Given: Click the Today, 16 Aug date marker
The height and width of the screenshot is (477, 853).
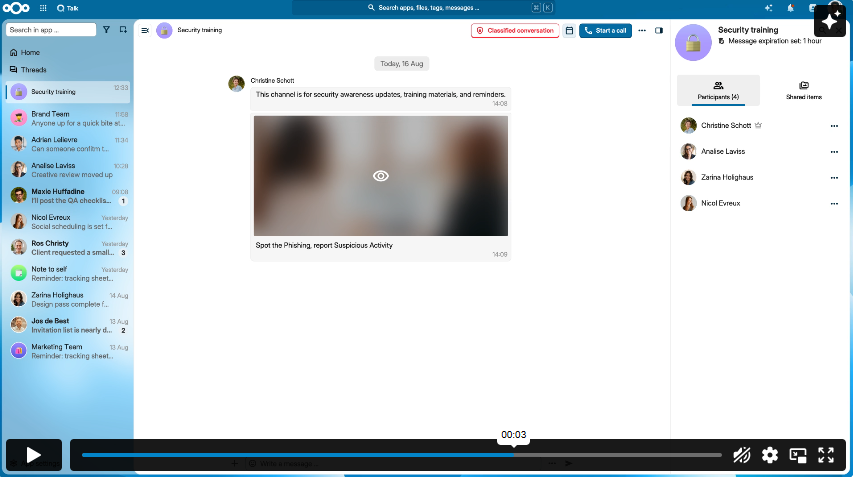Looking at the screenshot, I should click(x=401, y=64).
